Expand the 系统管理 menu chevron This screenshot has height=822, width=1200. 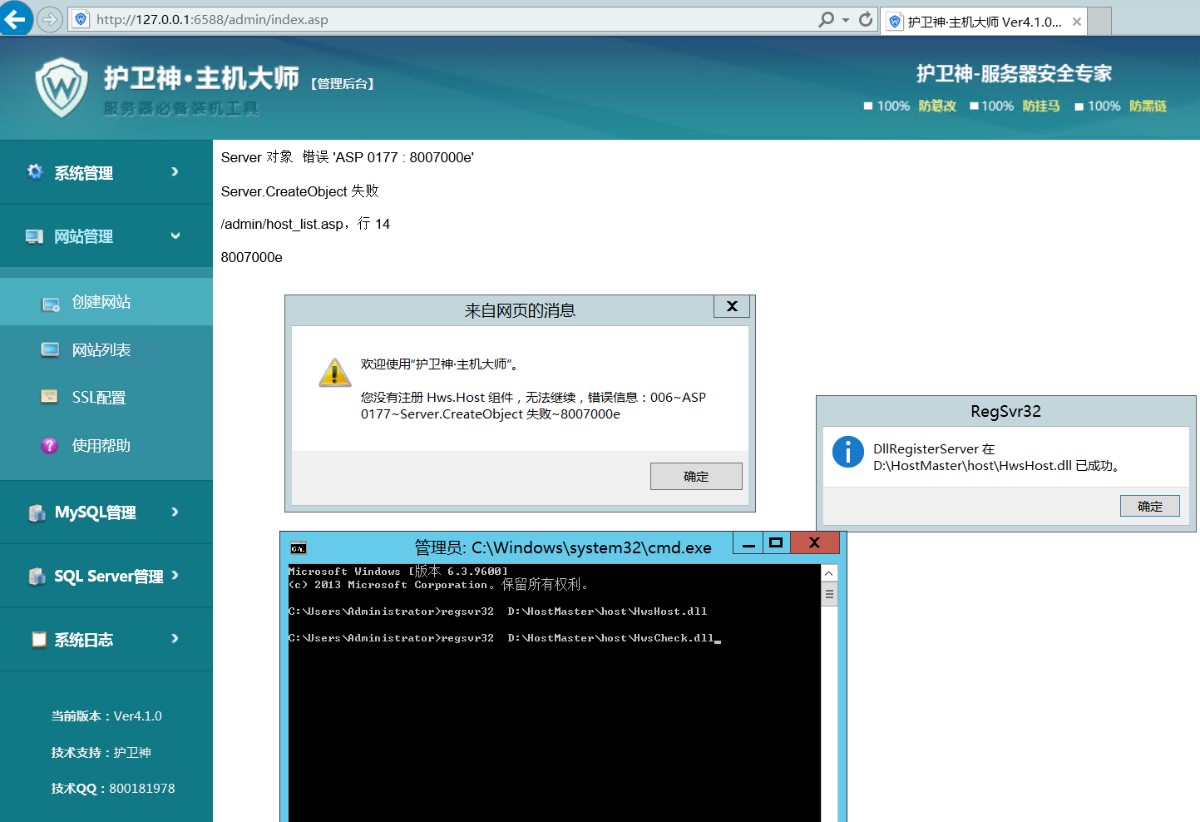pyautogui.click(x=175, y=172)
